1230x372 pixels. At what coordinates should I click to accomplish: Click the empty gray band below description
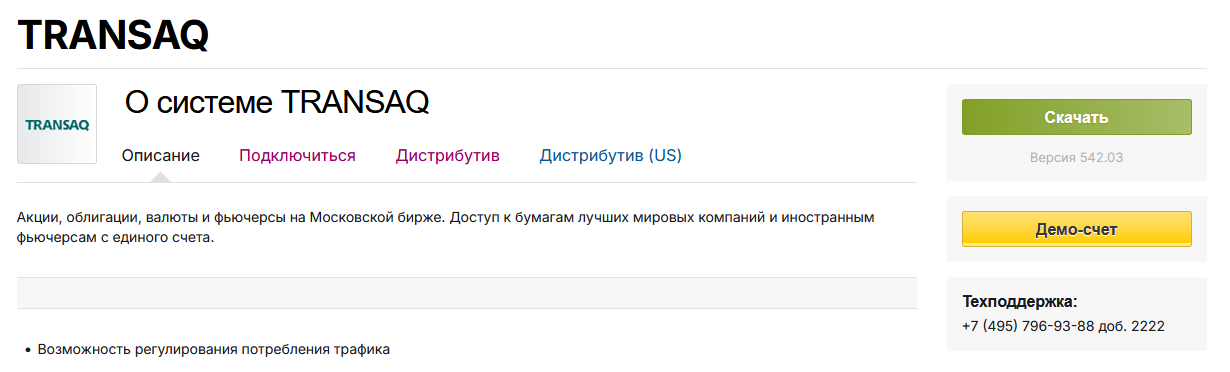coord(467,293)
